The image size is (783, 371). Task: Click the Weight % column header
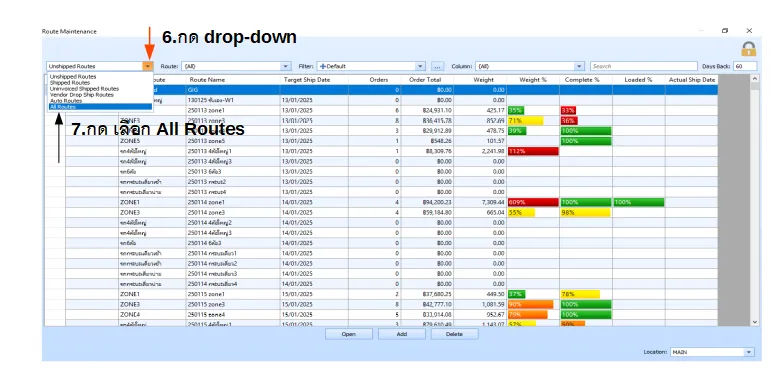(533, 79)
